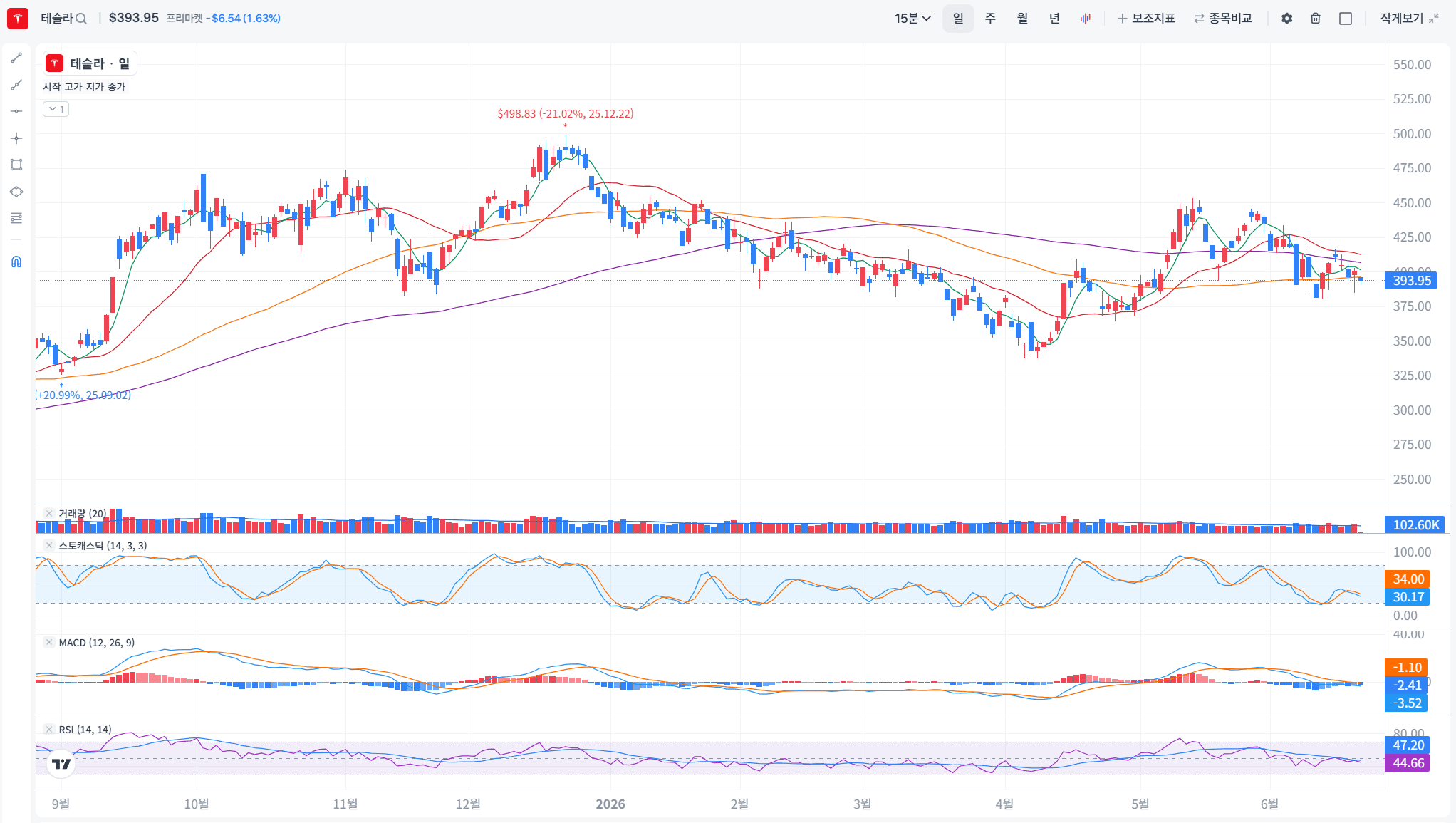The image size is (1456, 823).
Task: Select the rectangle drawing tool
Action: coord(16,165)
